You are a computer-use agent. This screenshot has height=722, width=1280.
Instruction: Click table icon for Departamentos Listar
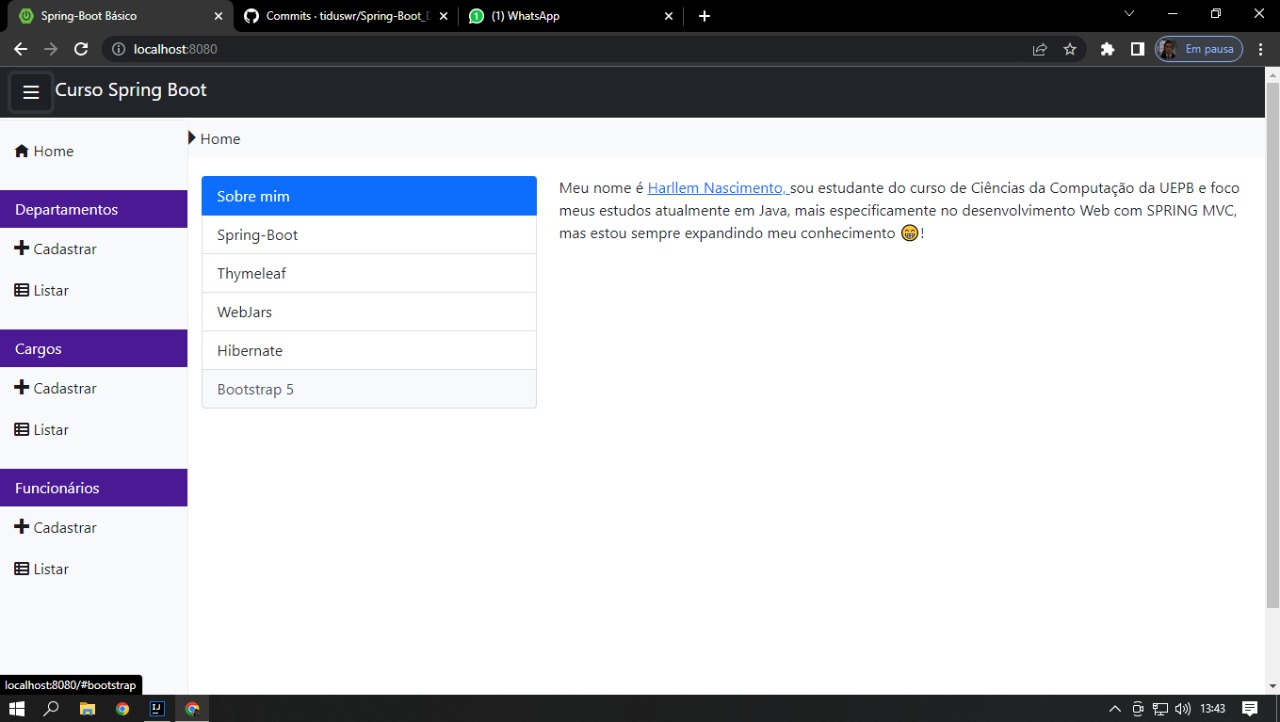coord(21,290)
